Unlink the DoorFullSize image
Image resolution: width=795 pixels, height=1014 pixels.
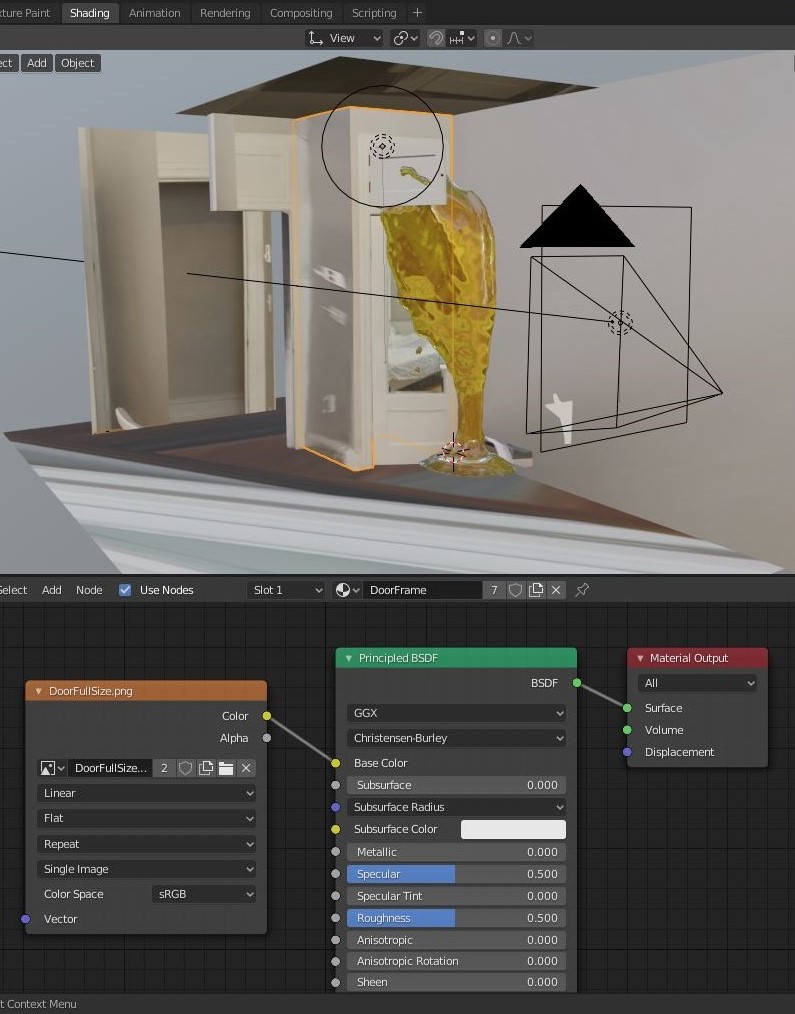[246, 768]
